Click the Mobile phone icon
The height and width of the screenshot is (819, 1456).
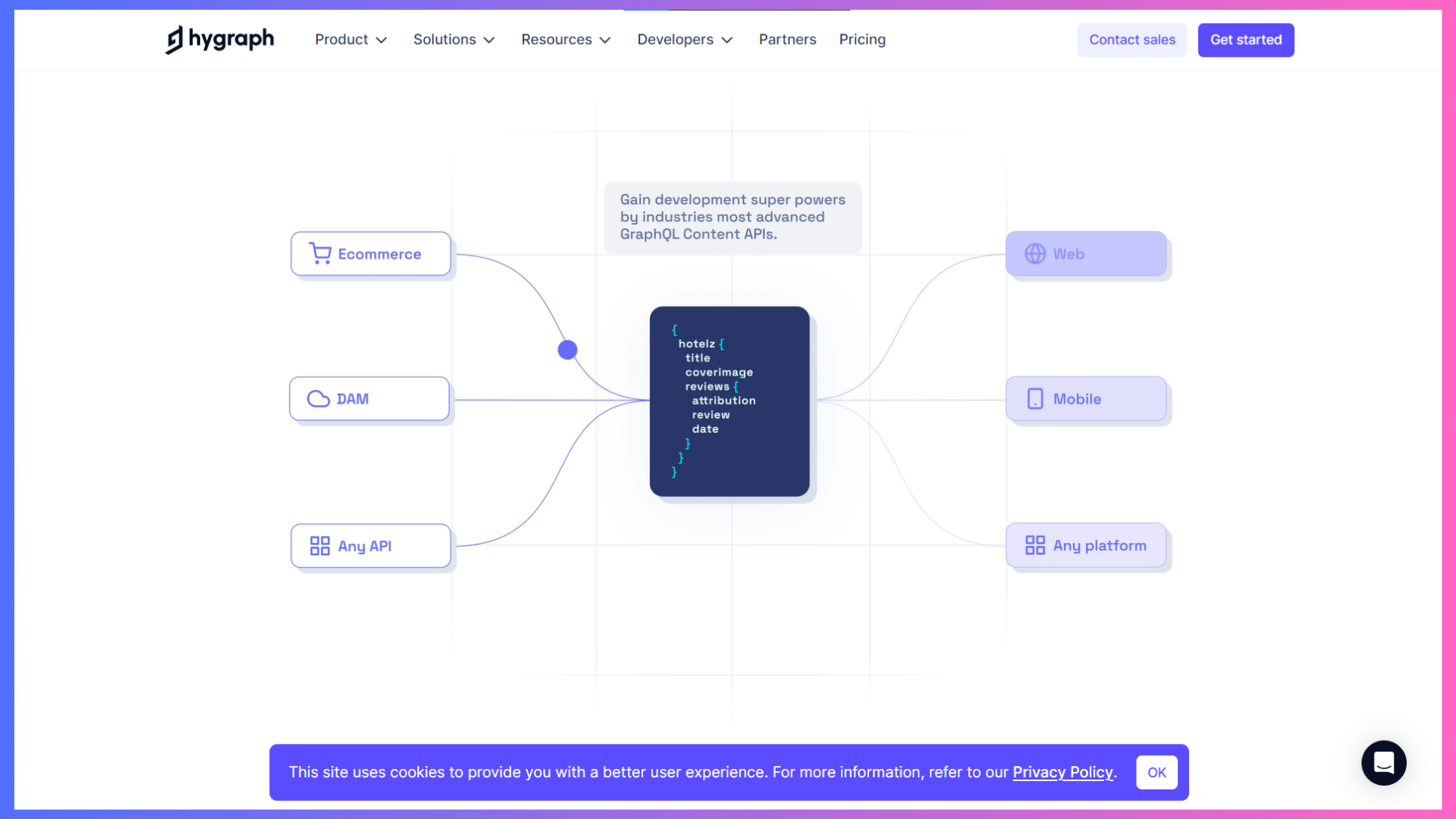(1035, 399)
